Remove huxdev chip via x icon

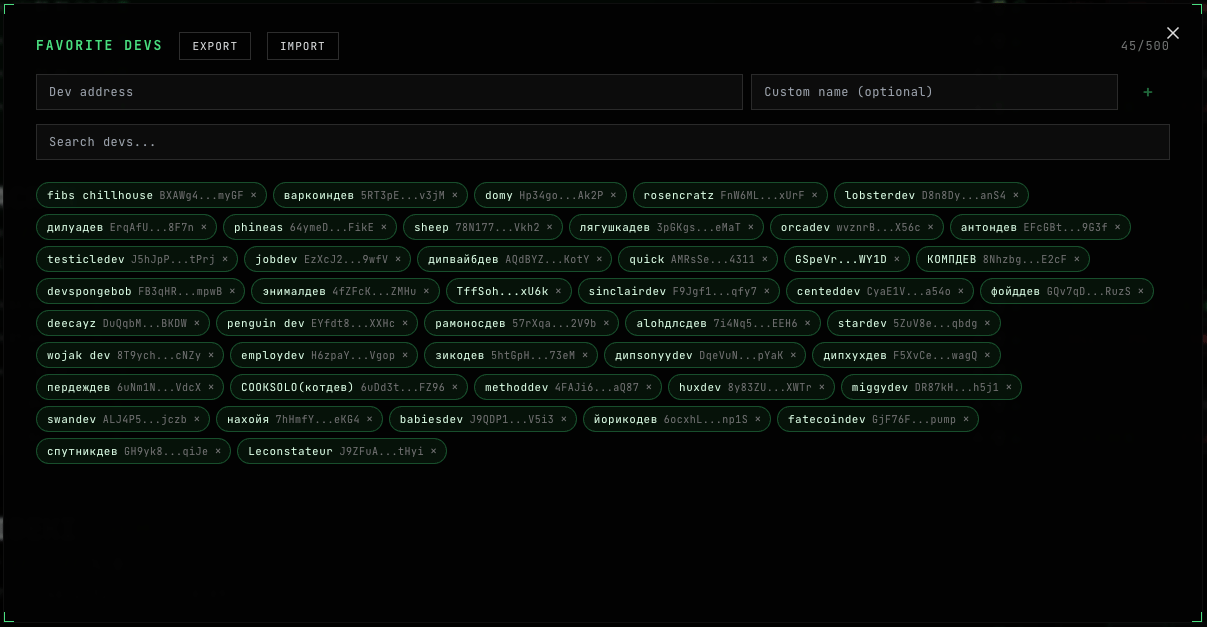(x=822, y=387)
